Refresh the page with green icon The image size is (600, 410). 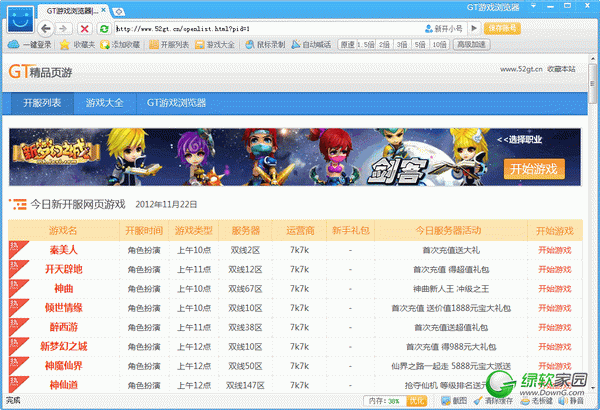click(x=104, y=29)
